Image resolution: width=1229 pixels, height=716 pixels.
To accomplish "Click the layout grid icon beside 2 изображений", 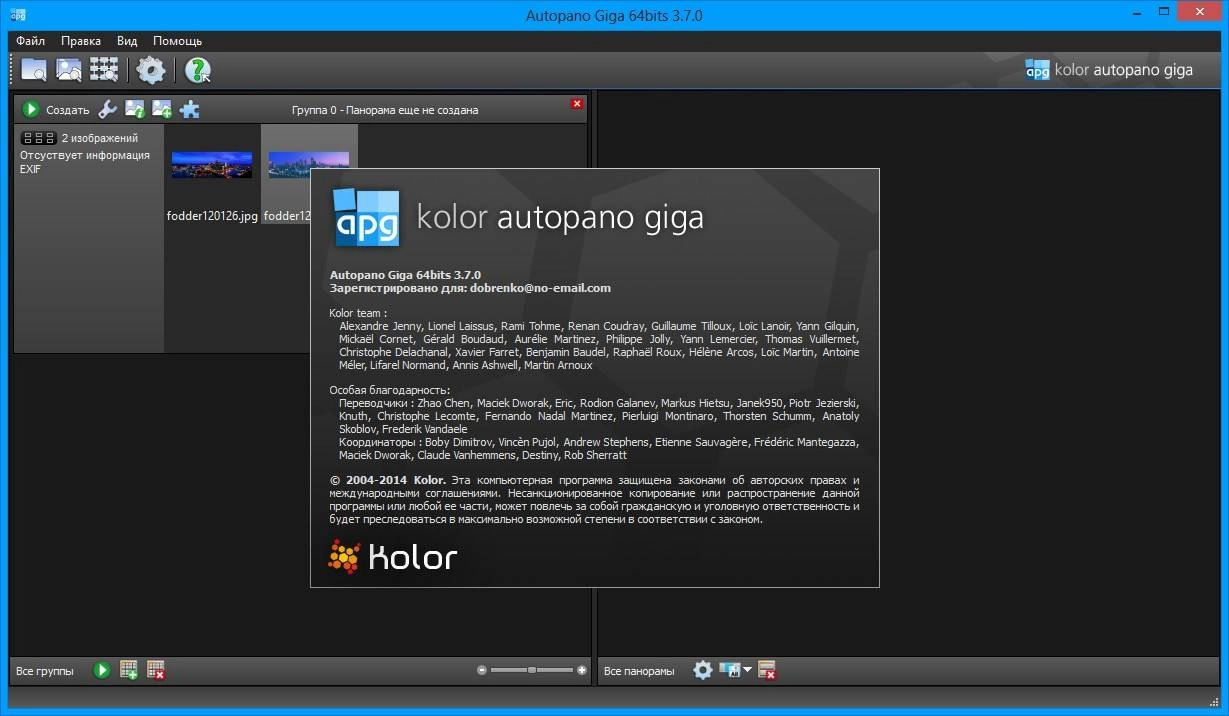I will click(x=39, y=138).
